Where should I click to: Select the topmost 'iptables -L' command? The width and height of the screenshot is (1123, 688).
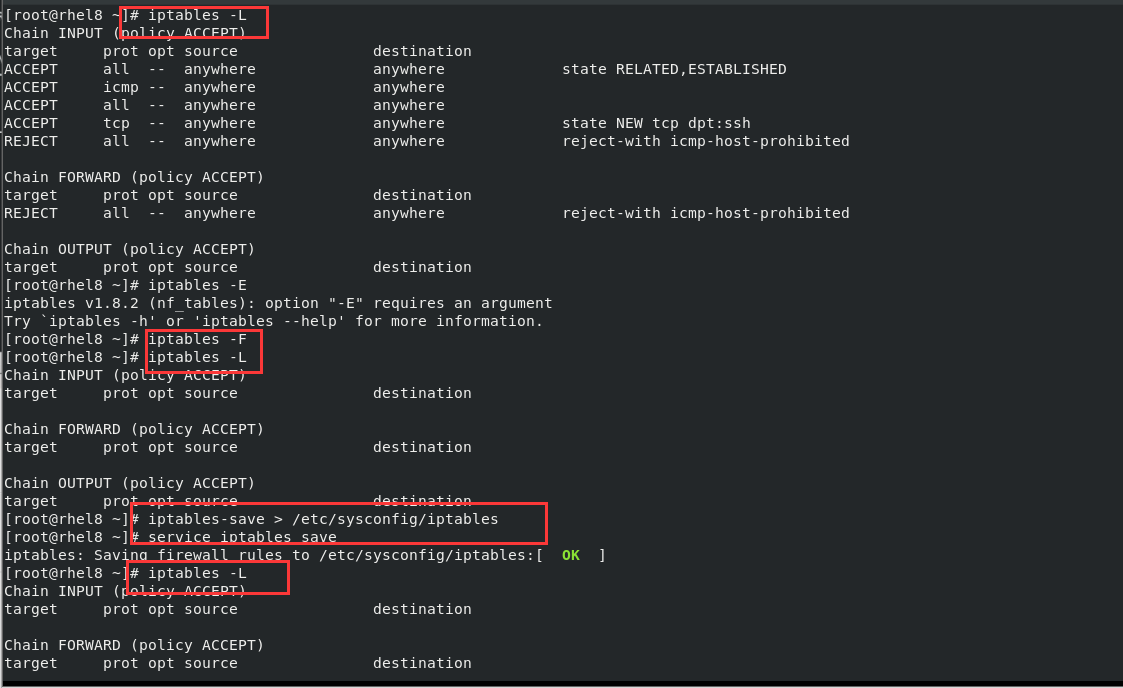[197, 15]
